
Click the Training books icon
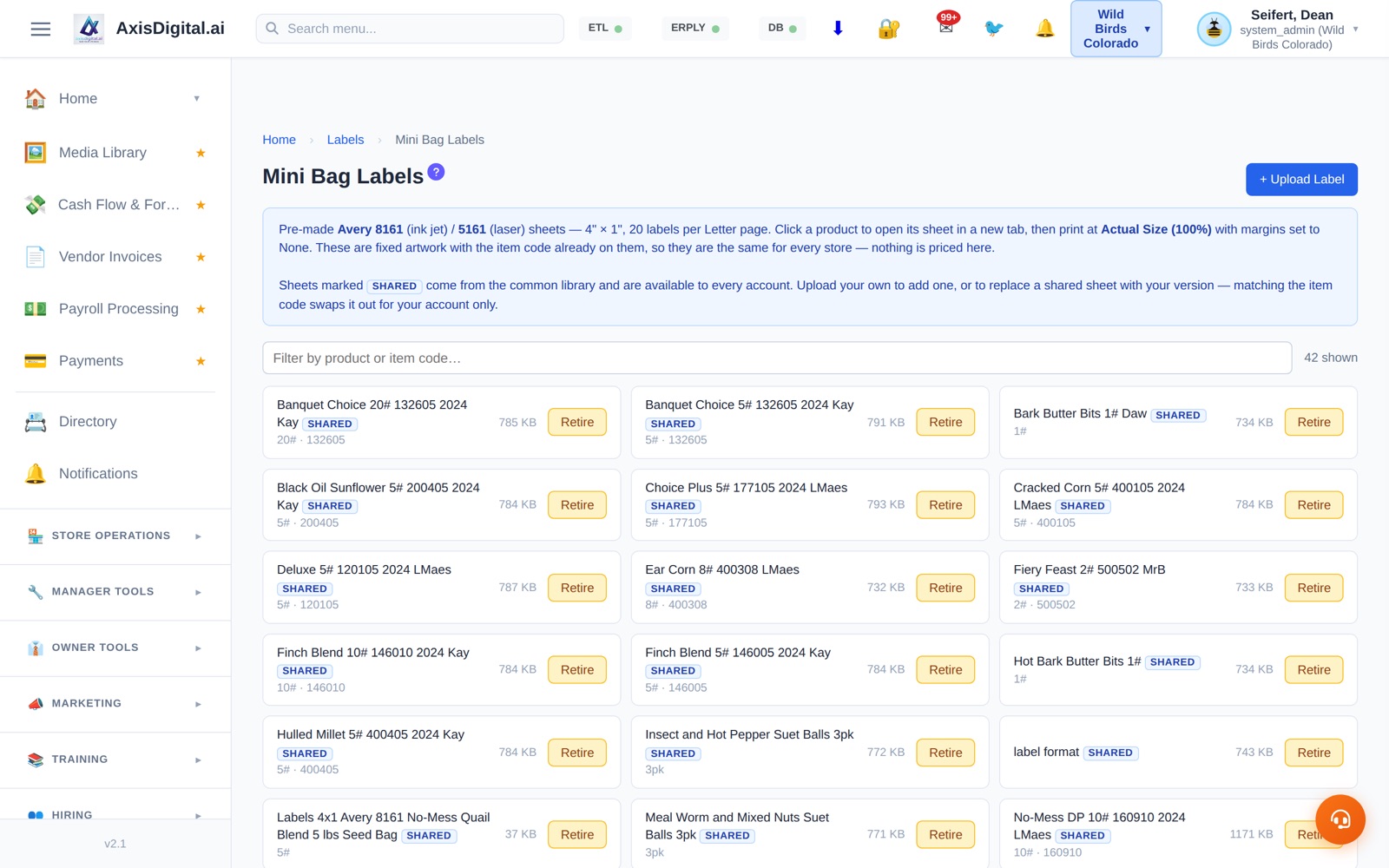36,759
